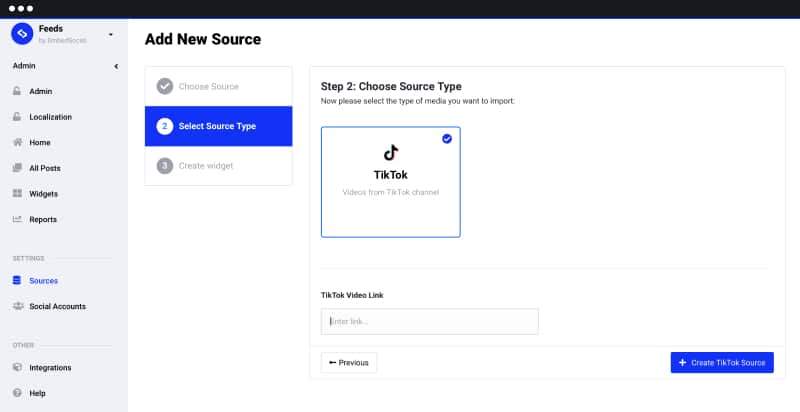
Task: Click the TikTok logo icon
Action: [x=391, y=152]
